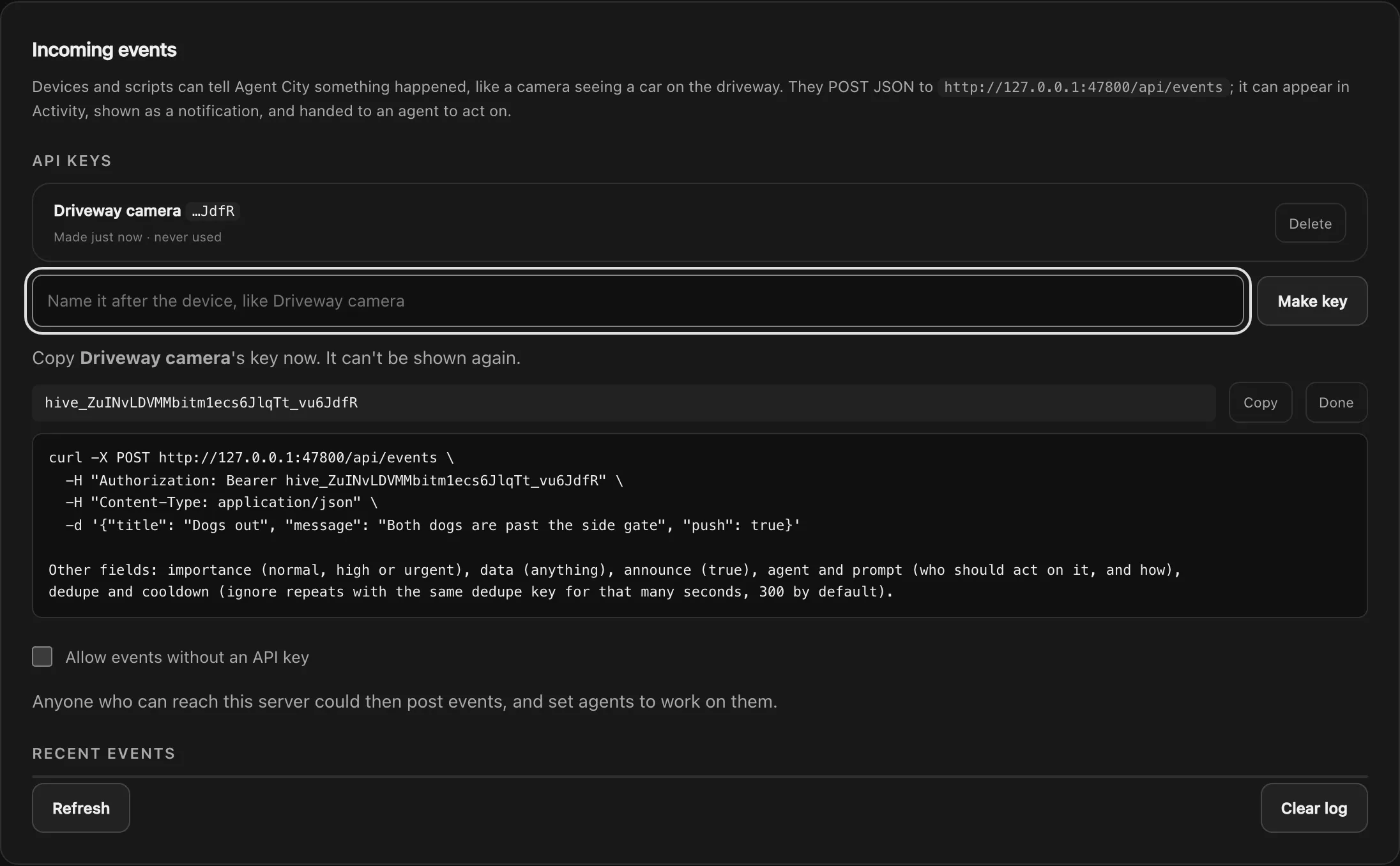Viewport: 1400px width, 866px height.
Task: Click the Incoming events heading
Action: (x=104, y=50)
